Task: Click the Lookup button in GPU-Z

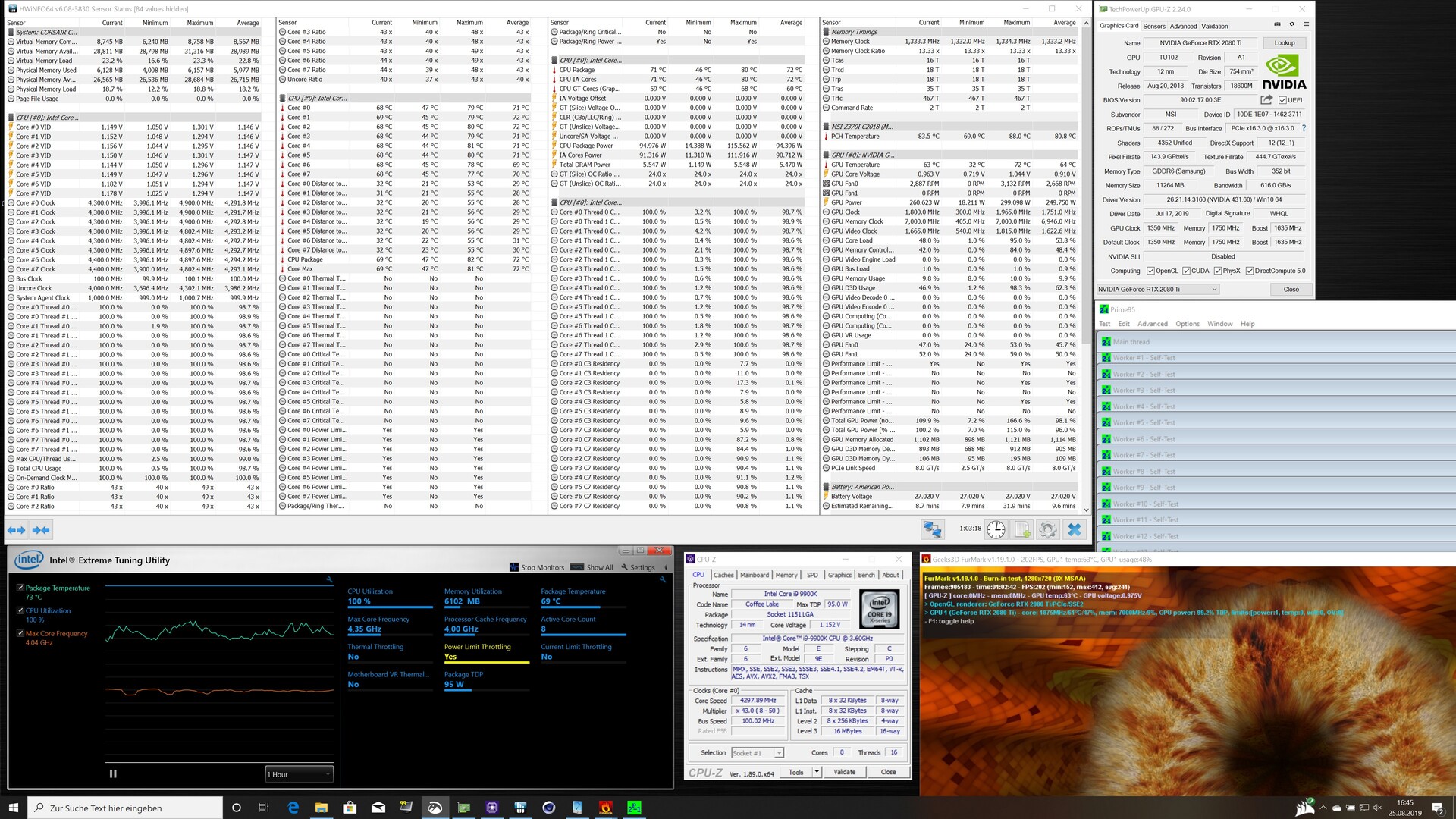Action: click(x=1284, y=43)
